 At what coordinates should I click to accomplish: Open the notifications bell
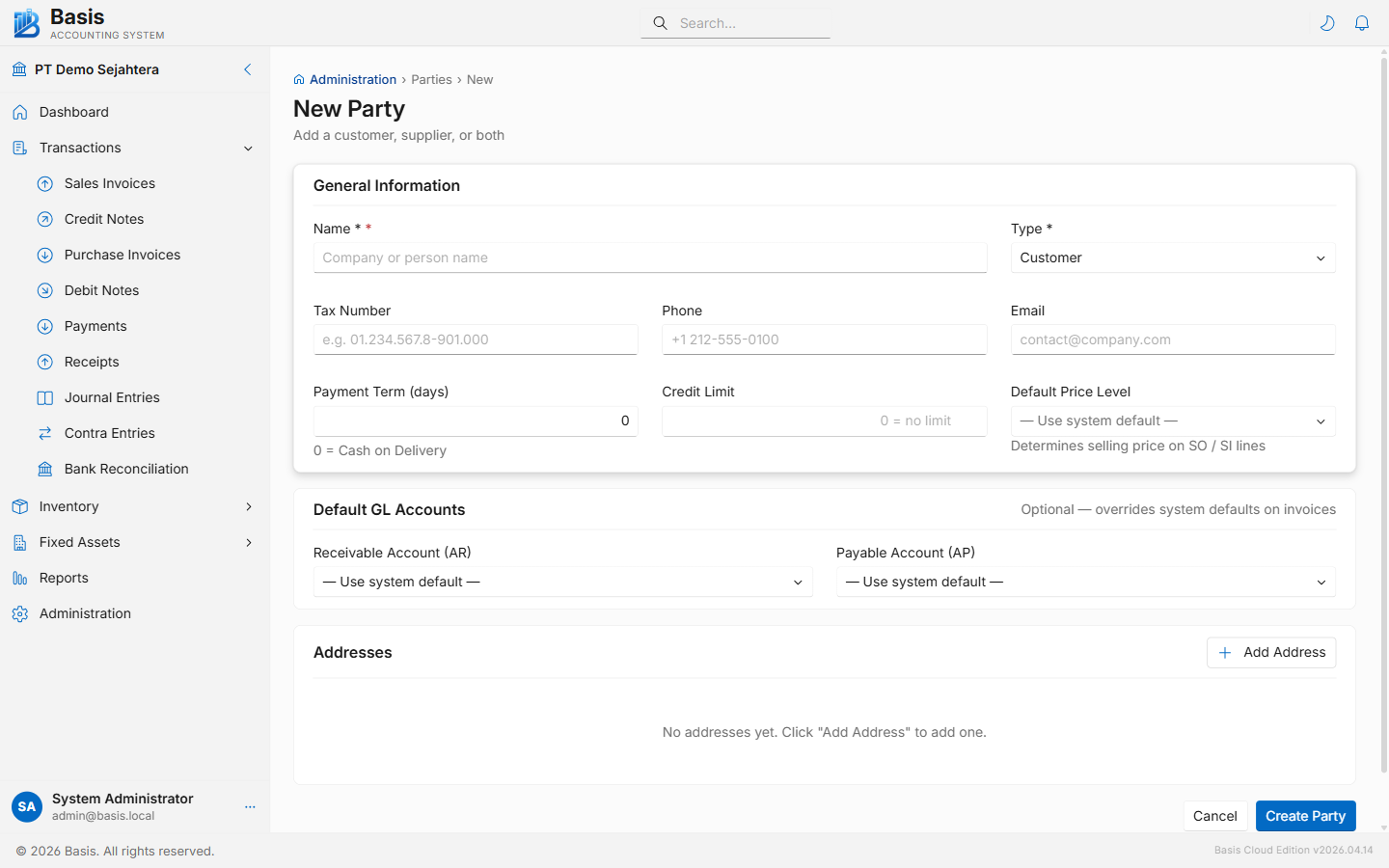[1362, 23]
